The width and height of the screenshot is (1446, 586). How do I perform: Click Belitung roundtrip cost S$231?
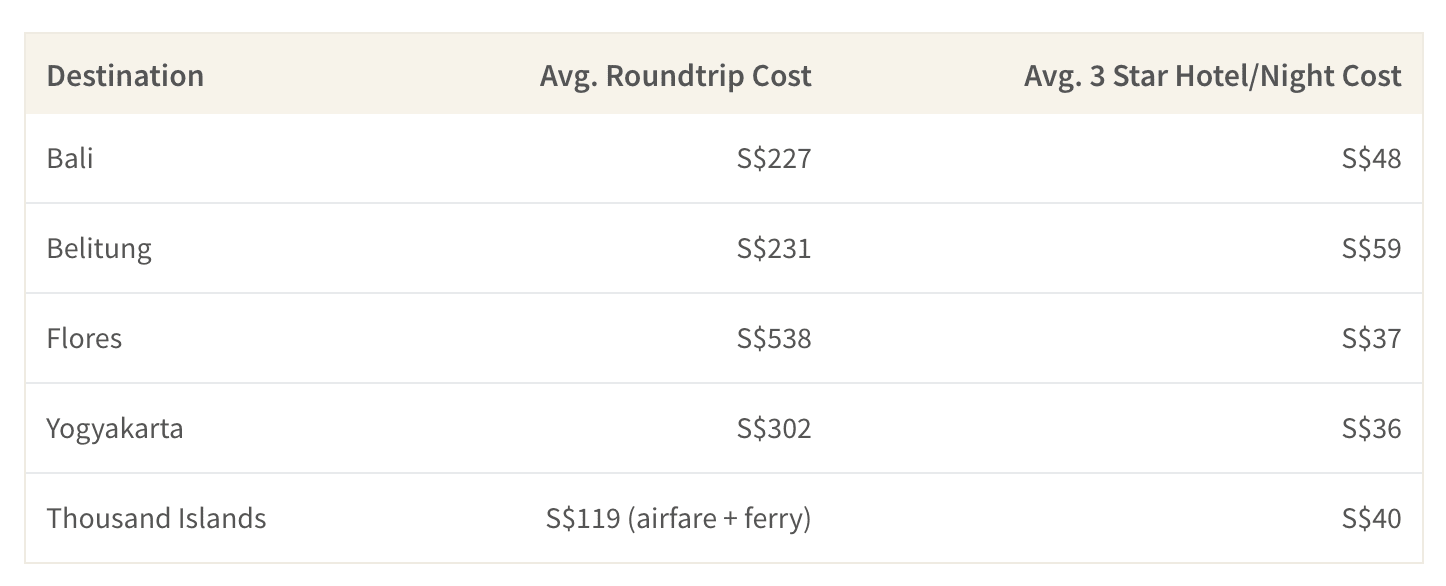(774, 248)
